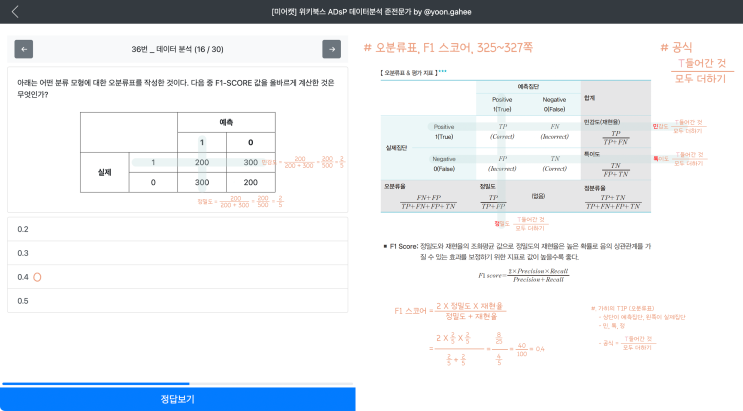Click the '실제집단' label in reference table
Screen dimensions: 743x411
pos(397,148)
